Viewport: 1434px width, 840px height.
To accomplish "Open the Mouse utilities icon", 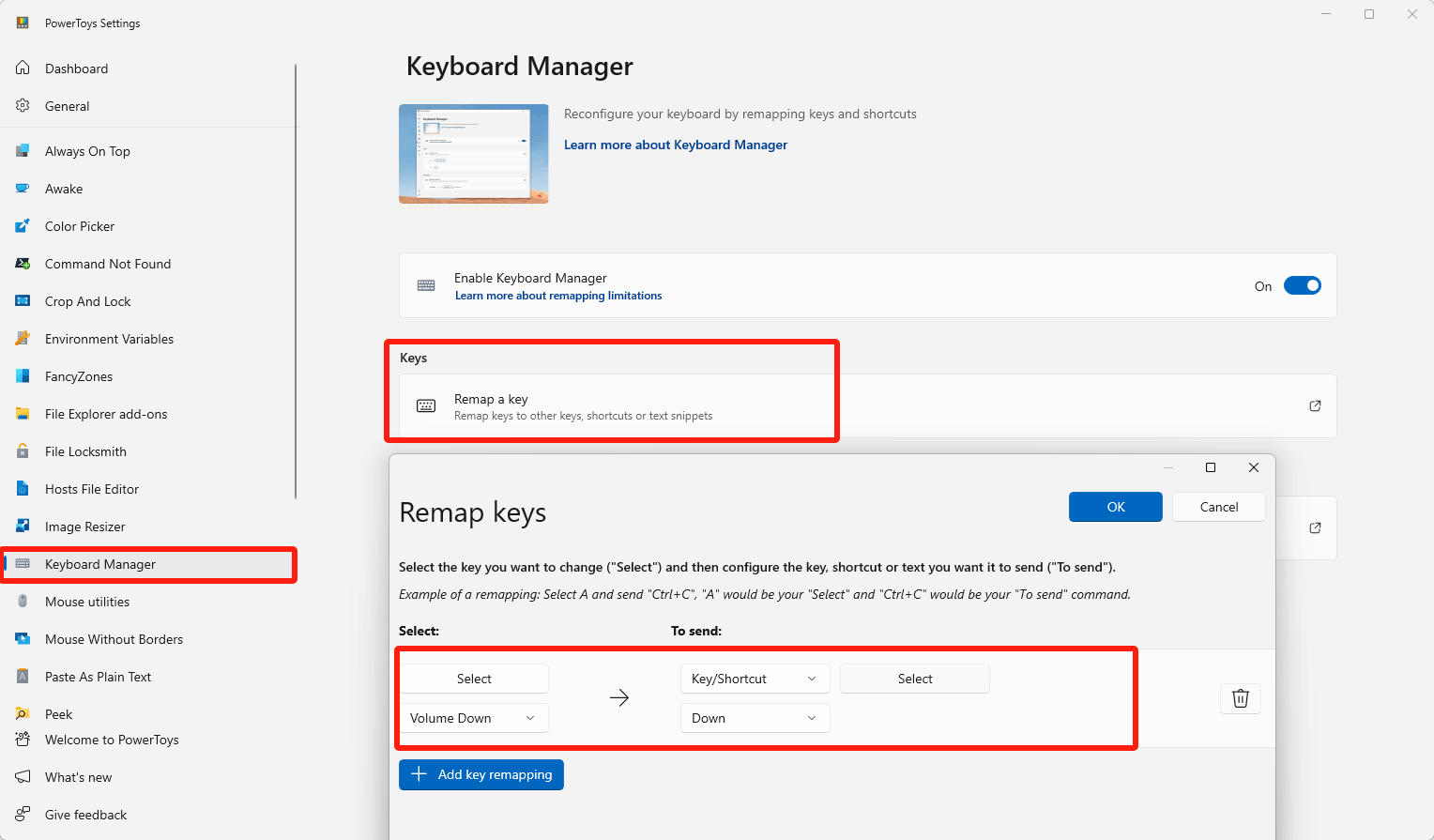I will tap(23, 602).
